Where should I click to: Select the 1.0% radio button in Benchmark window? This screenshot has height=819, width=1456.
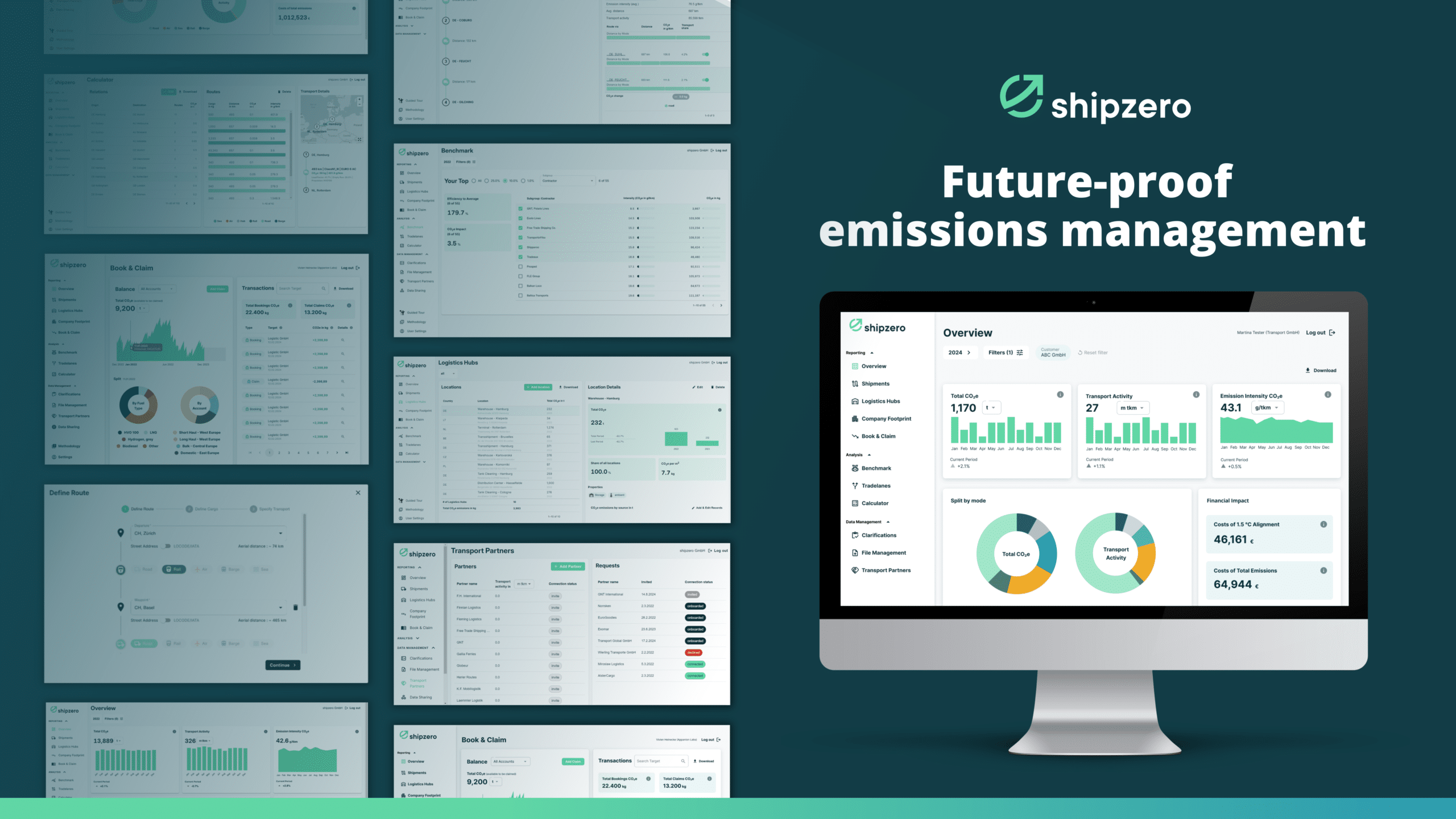[x=523, y=181]
